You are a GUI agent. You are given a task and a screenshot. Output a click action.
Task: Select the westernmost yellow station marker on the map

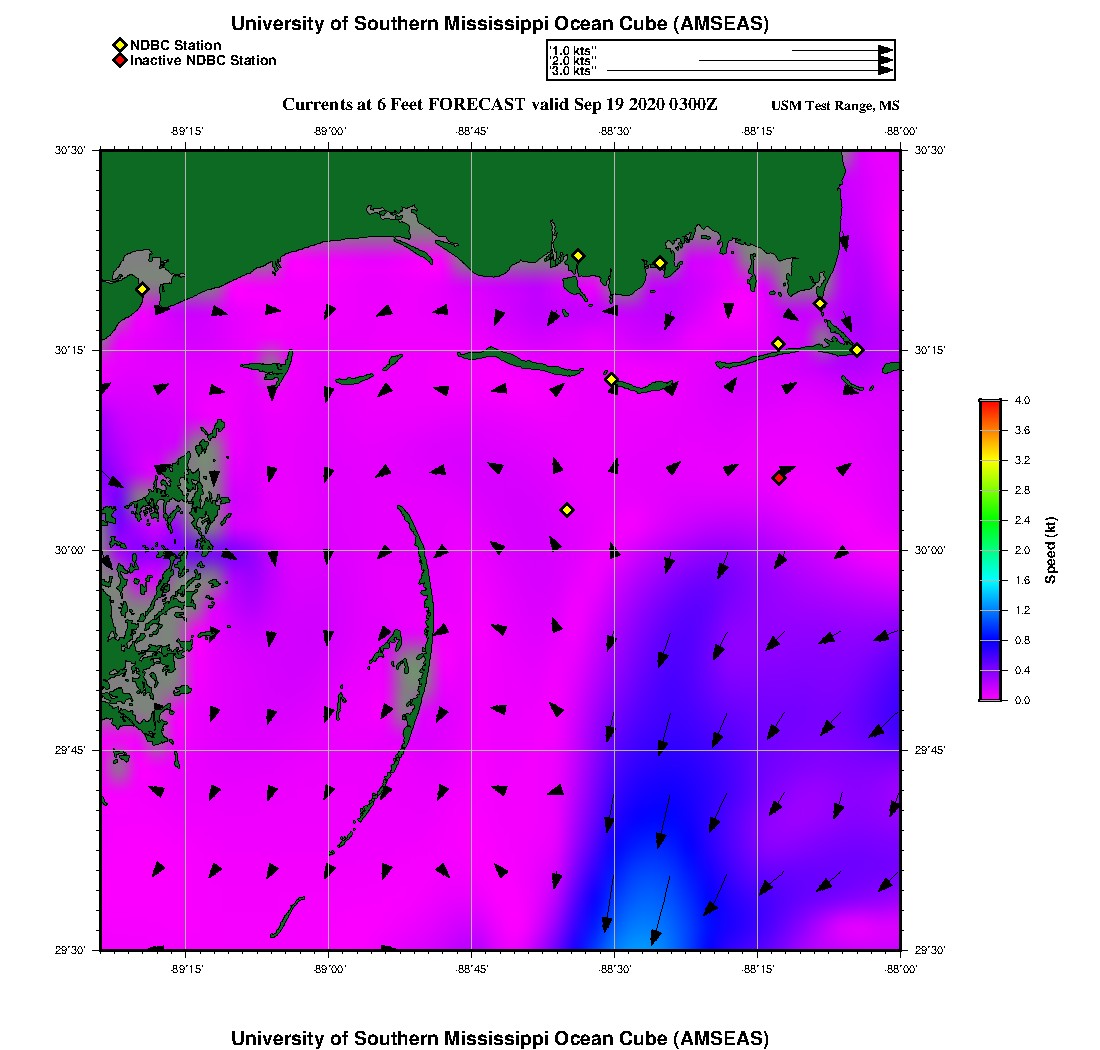point(142,289)
